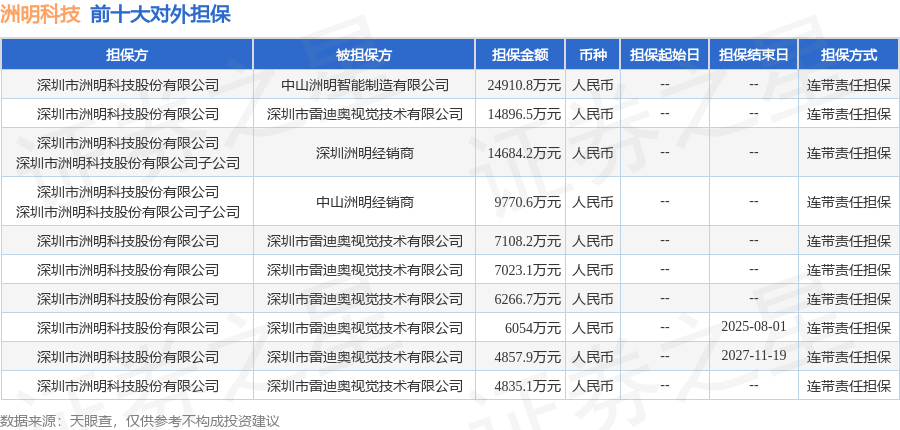Click 深圳市雷迪奥视觉技术有限公司 in 14896.5万元 row

(x=364, y=114)
